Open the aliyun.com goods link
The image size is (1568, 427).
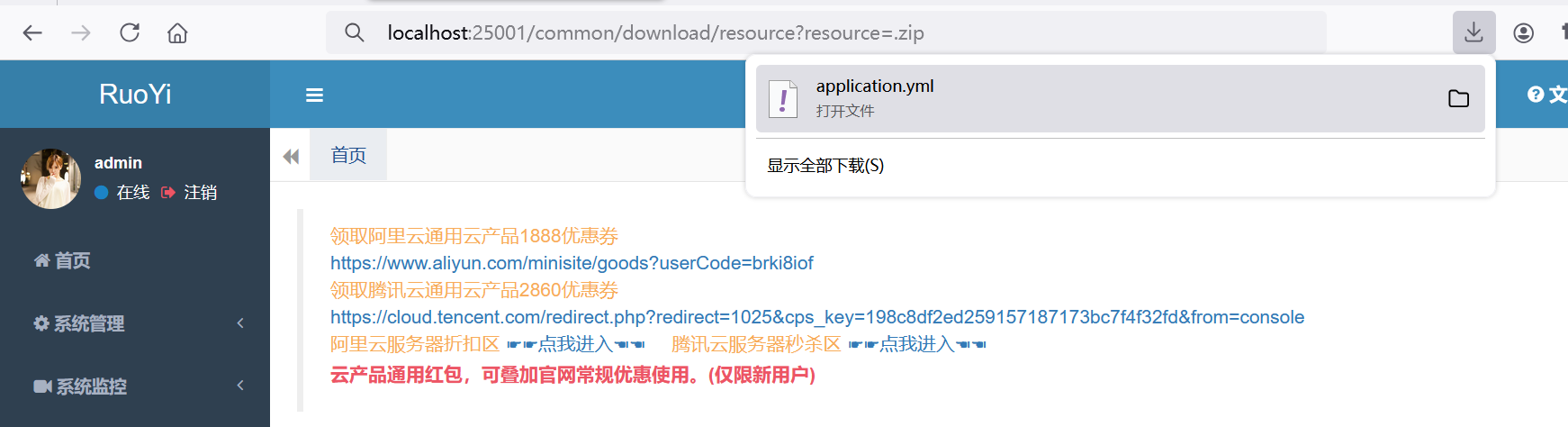point(572,263)
